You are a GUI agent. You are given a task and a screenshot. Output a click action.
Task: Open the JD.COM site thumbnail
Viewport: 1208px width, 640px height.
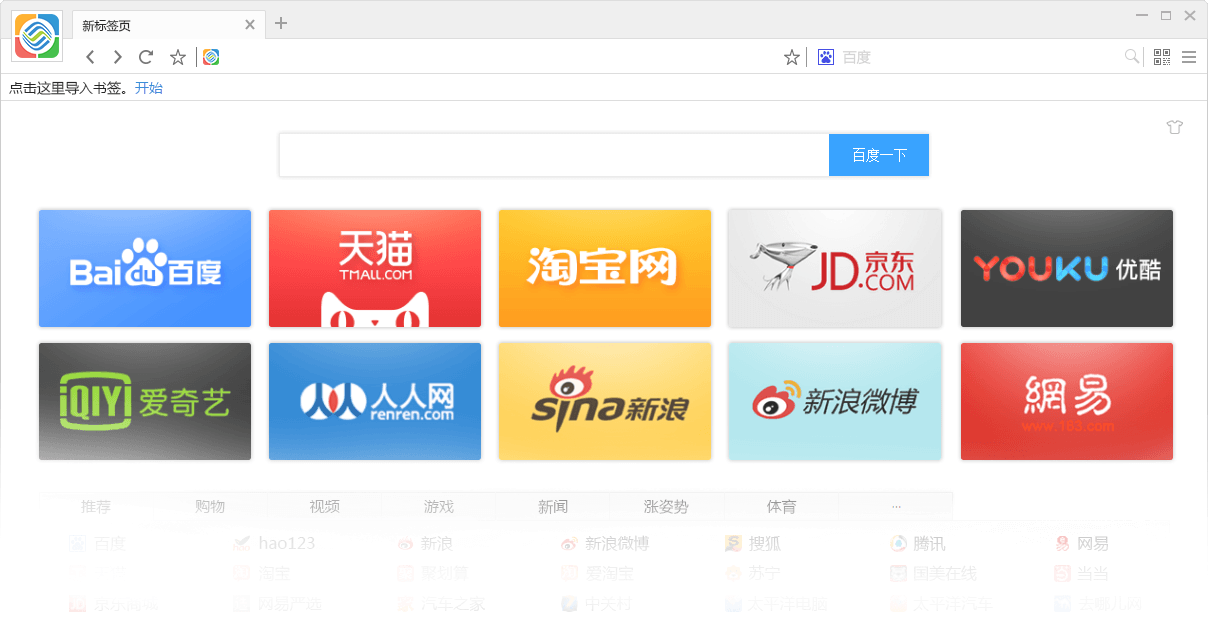(835, 268)
